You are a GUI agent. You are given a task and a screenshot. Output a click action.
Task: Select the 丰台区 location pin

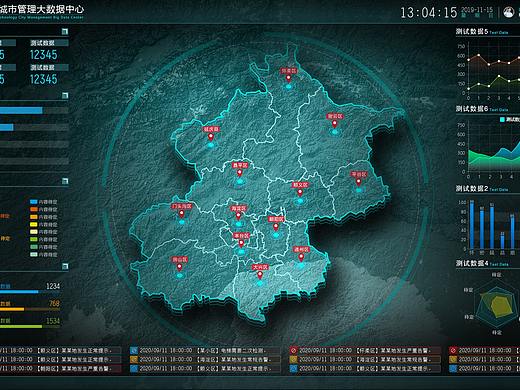[241, 243]
